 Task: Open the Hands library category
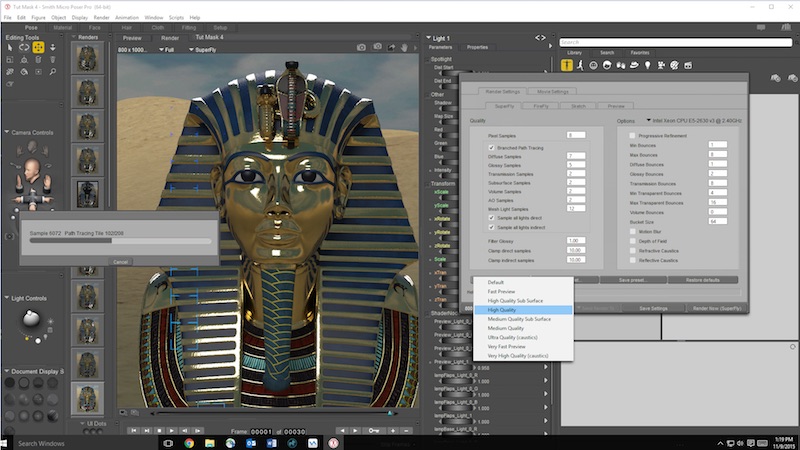tap(620, 65)
